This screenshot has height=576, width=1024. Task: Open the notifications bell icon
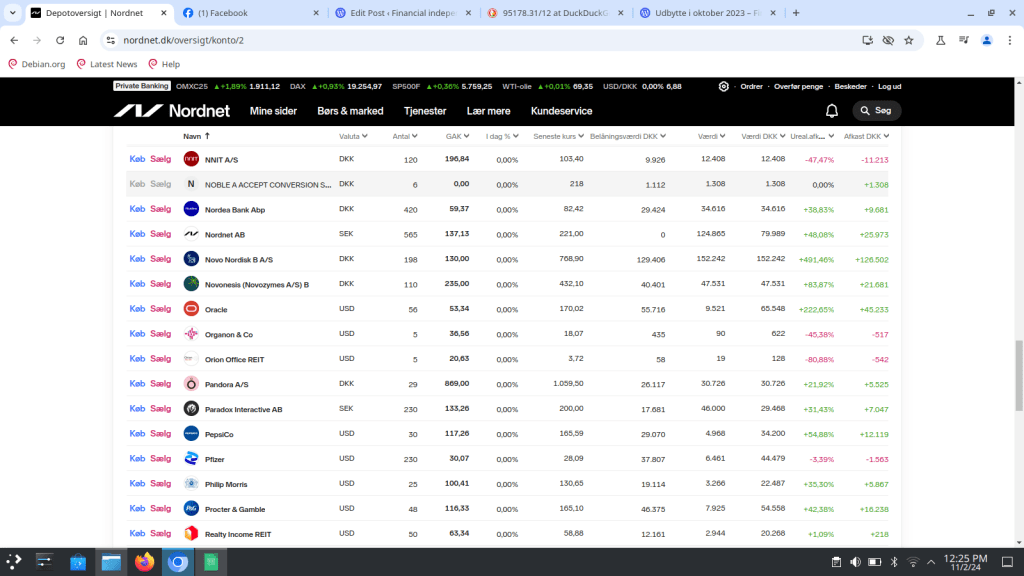coord(831,111)
